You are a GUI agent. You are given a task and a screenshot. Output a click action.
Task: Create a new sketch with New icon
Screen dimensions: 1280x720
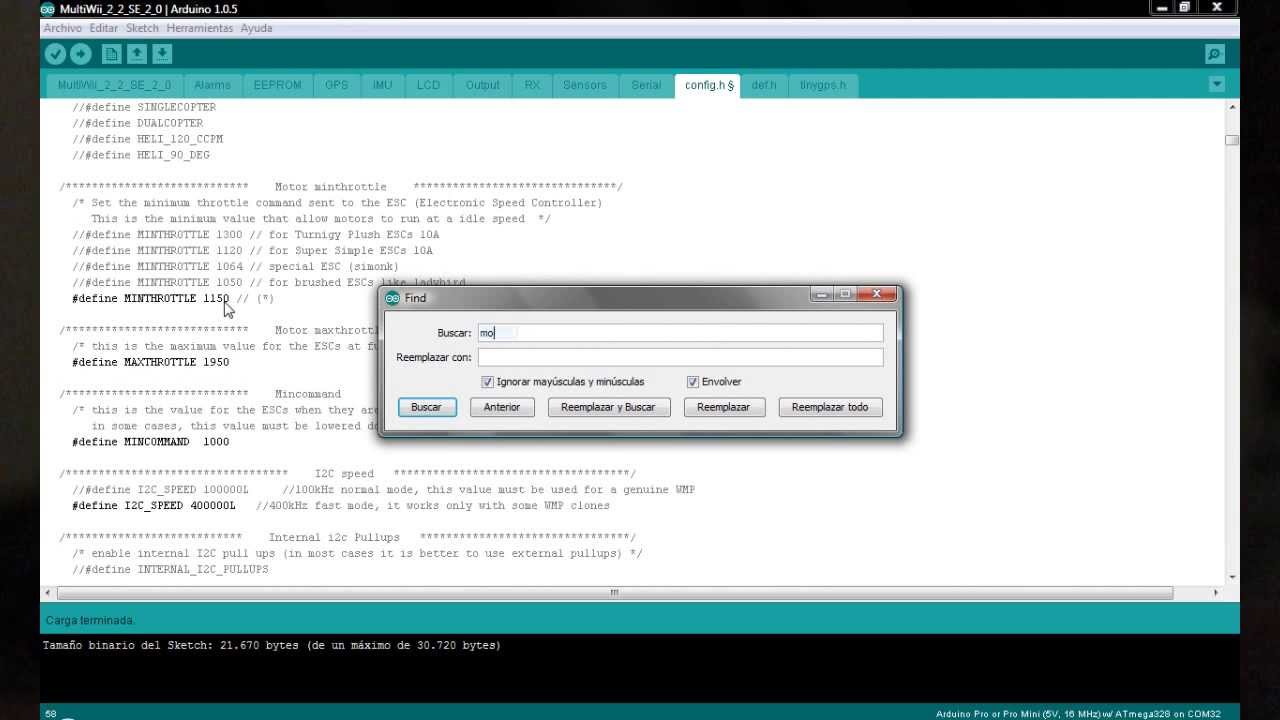click(x=111, y=54)
